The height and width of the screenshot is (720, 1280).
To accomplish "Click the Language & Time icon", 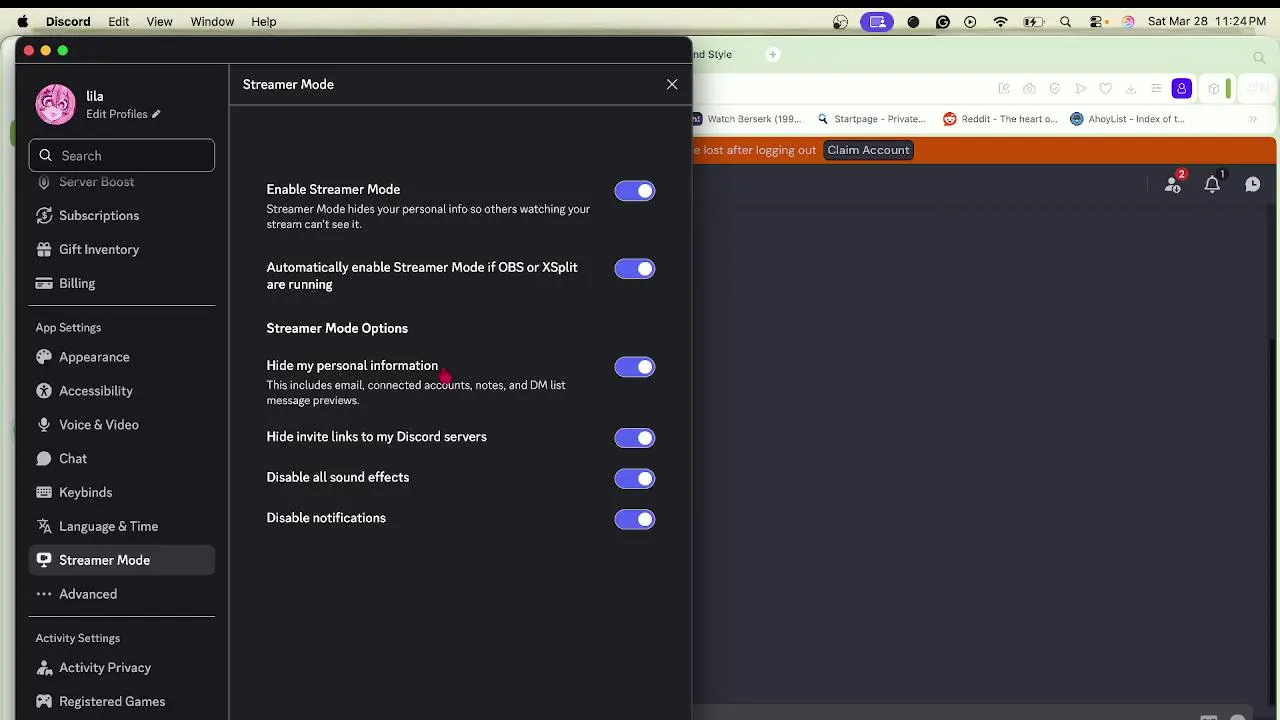I will [x=44, y=527].
